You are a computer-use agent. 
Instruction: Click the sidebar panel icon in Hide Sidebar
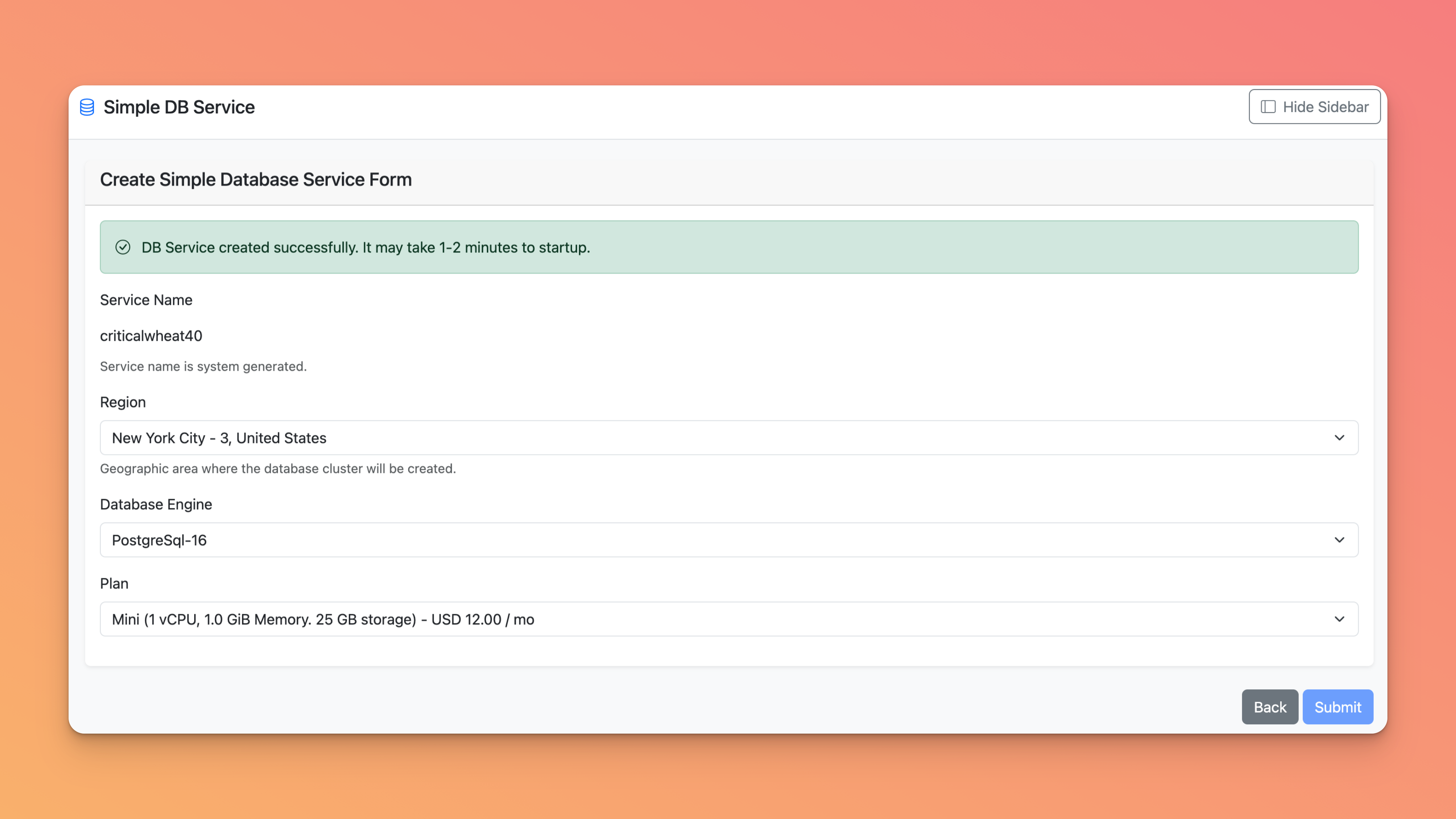tap(1268, 107)
